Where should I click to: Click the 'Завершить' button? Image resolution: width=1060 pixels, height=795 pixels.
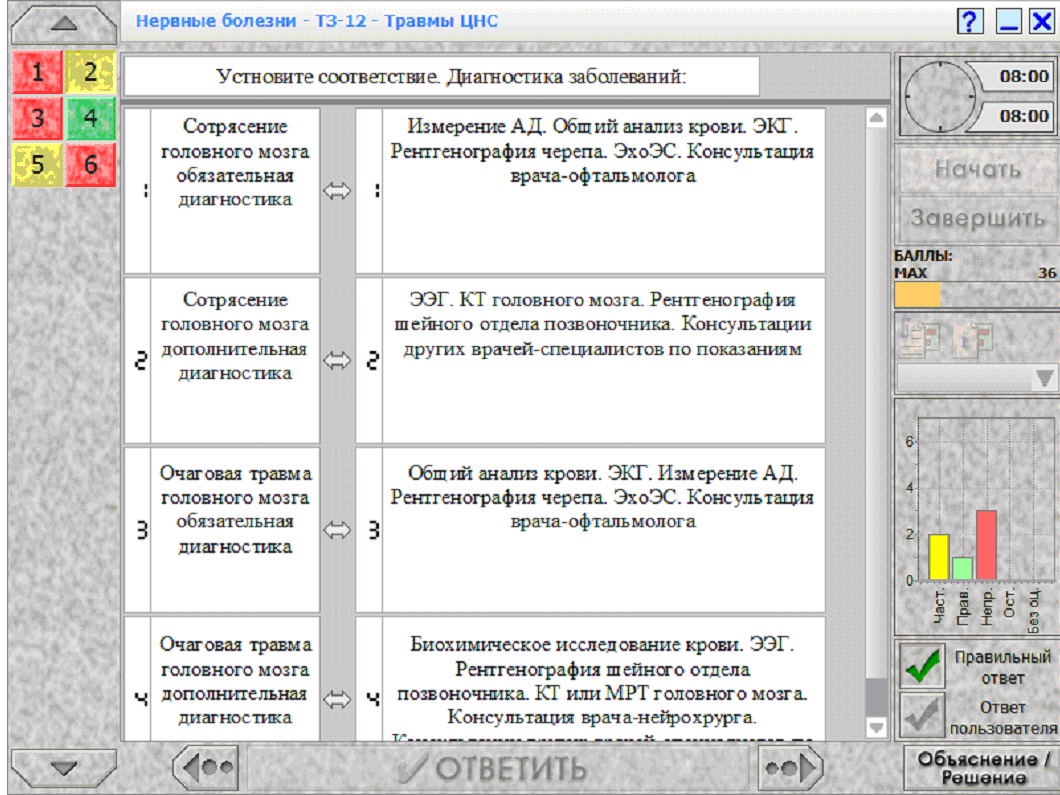pyautogui.click(x=978, y=218)
